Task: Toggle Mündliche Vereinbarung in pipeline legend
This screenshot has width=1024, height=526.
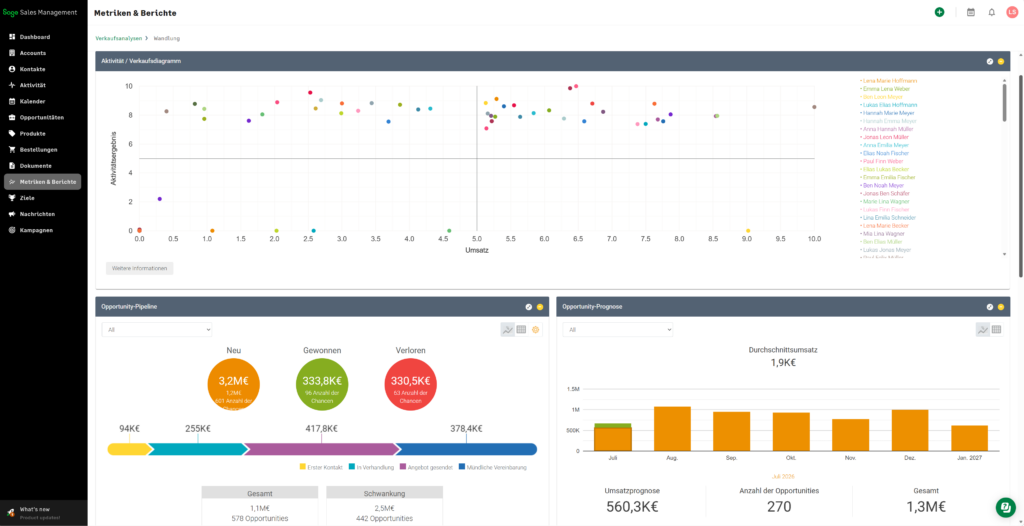Action: pos(493,467)
